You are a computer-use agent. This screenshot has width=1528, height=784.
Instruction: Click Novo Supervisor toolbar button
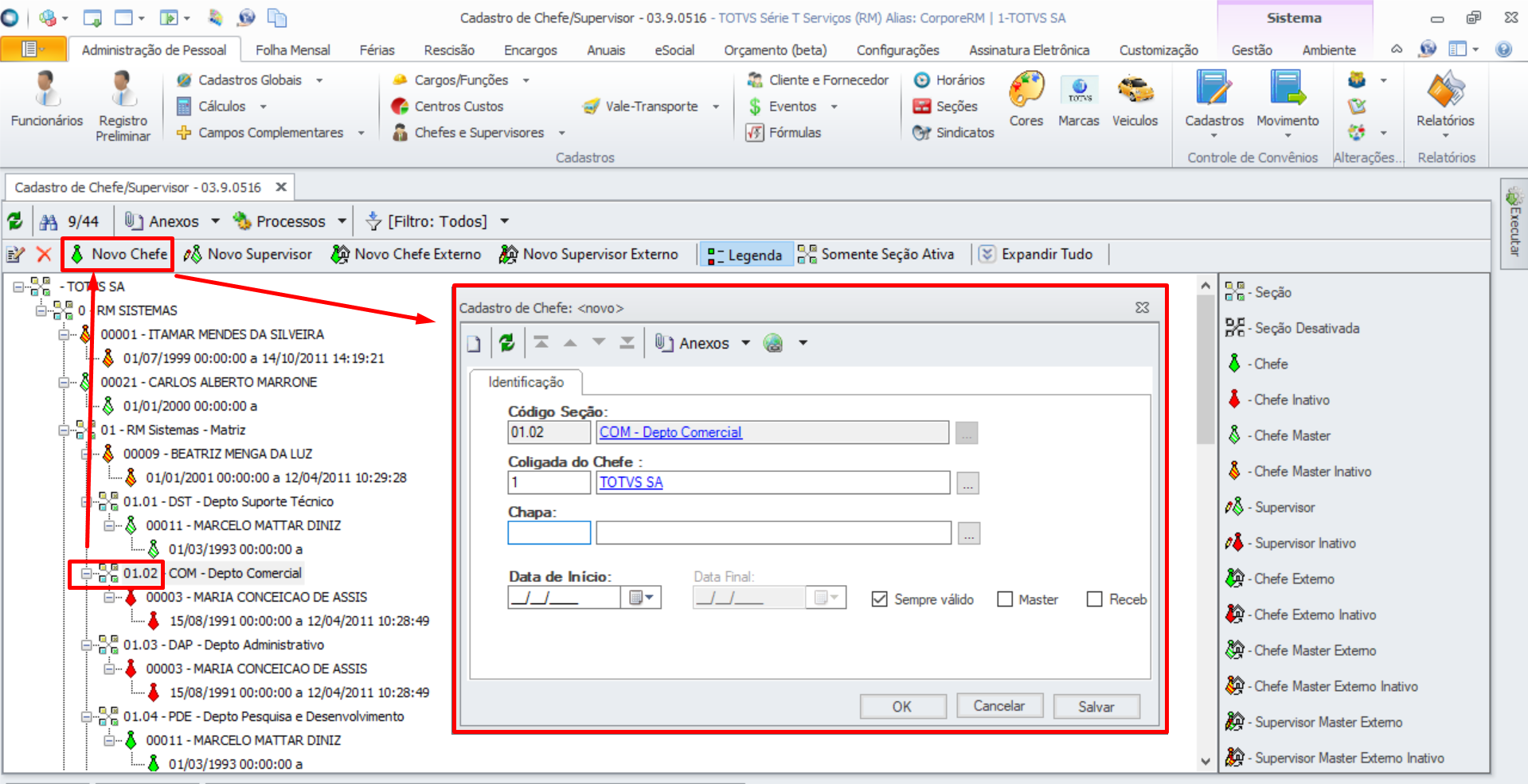(248, 254)
